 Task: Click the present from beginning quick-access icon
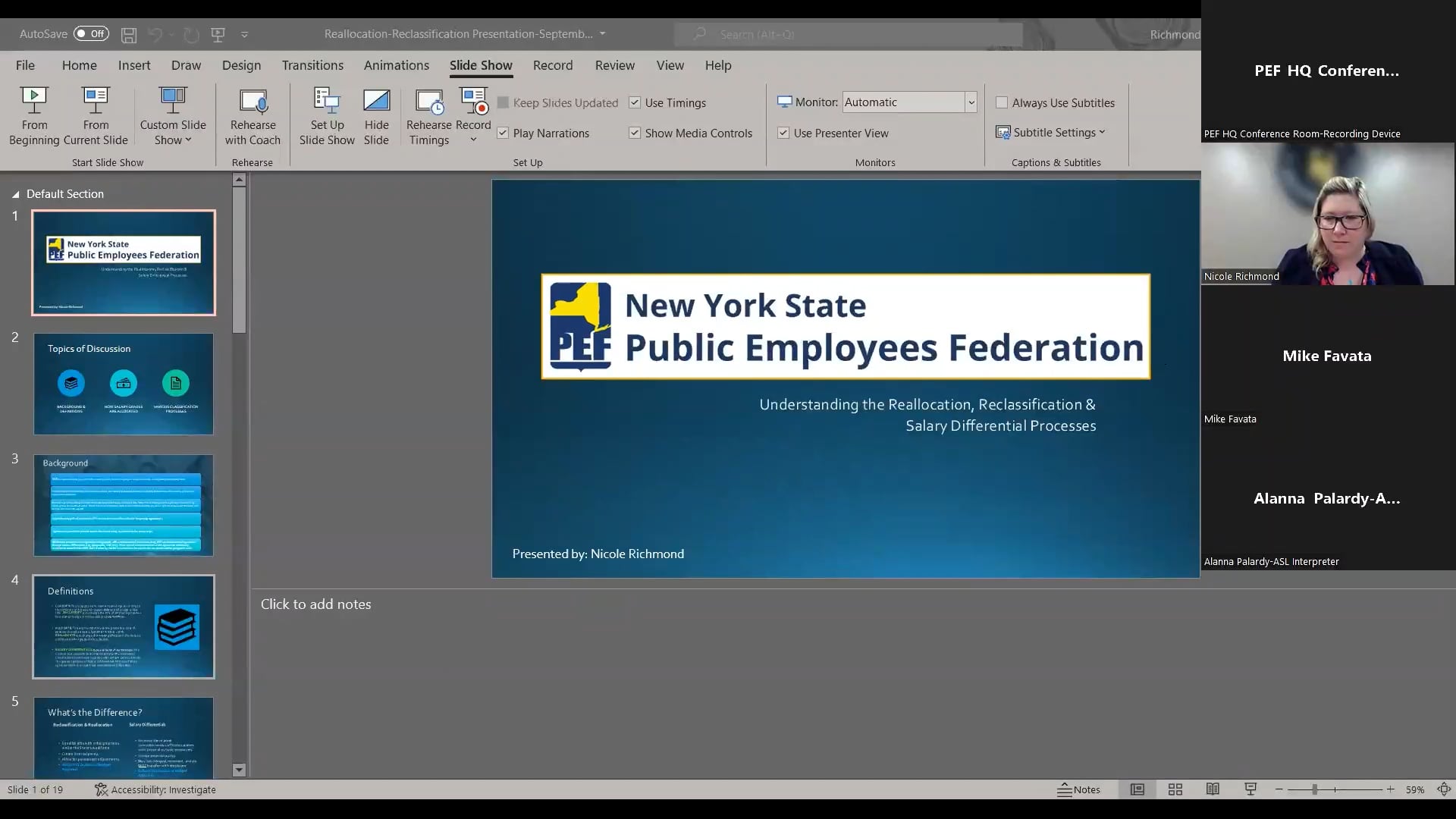218,34
